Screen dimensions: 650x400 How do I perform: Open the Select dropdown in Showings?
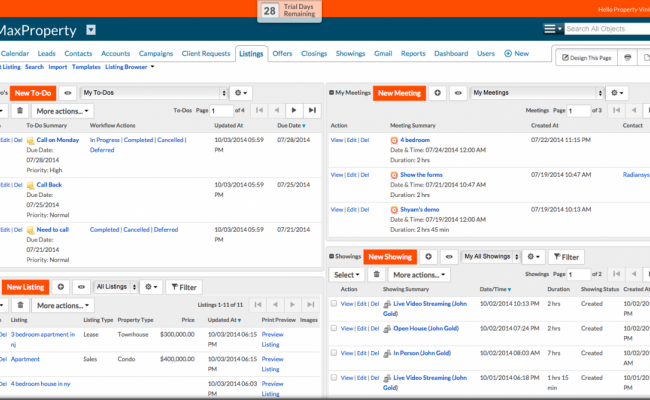346,274
